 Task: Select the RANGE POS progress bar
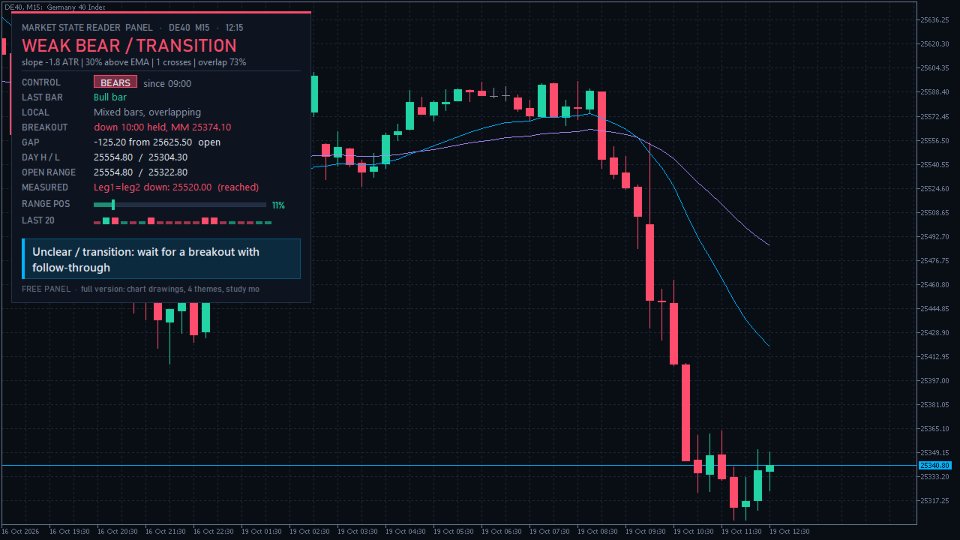(x=180, y=204)
